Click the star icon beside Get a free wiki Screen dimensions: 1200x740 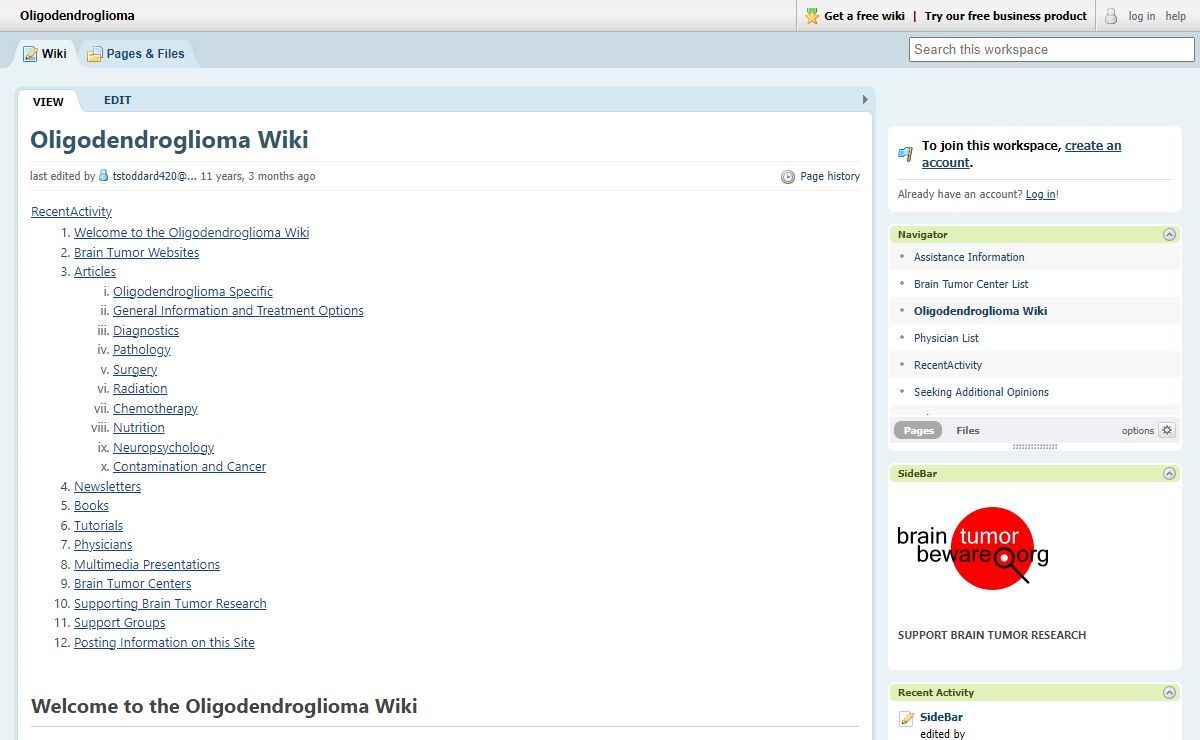[x=812, y=16]
